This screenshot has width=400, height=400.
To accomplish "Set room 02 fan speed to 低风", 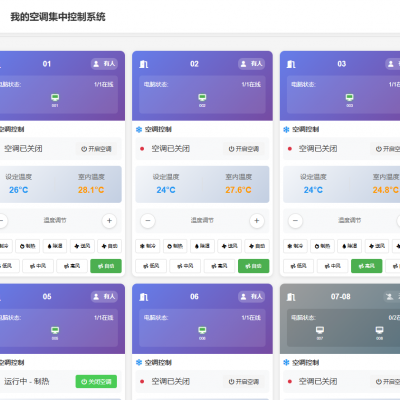I will 151,266.
